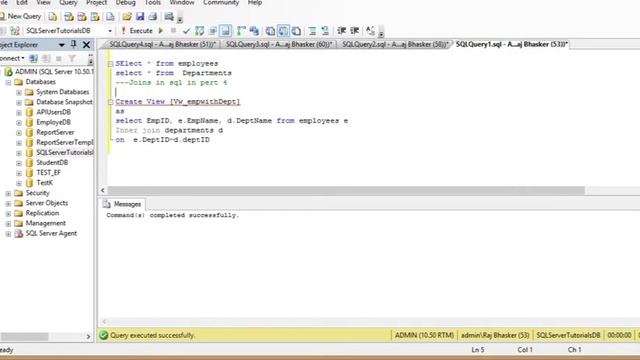Select the ReportServer database in tree
The width and height of the screenshot is (640, 360).
[x=55, y=132]
